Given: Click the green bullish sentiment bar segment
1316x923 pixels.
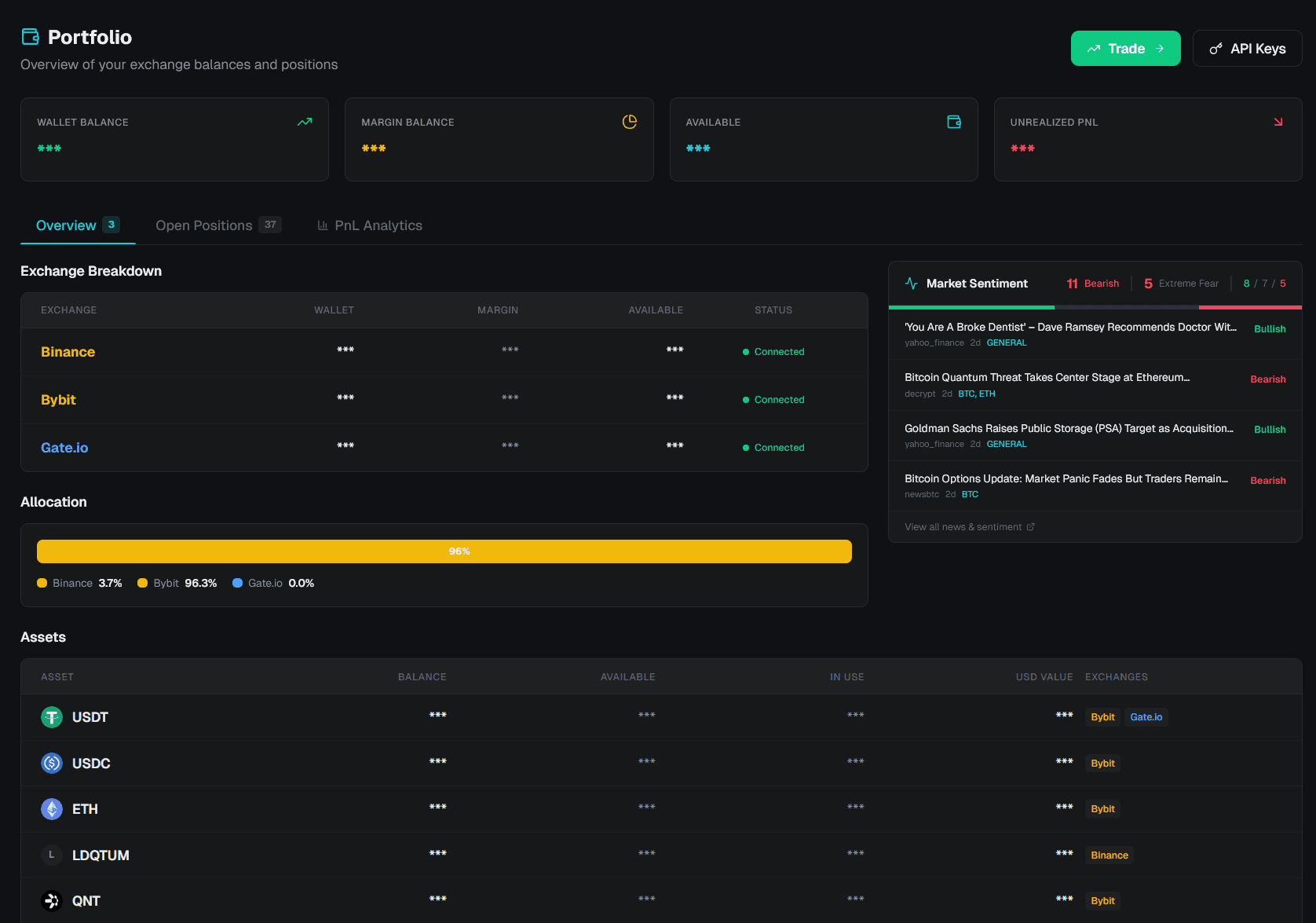Looking at the screenshot, I should point(971,307).
